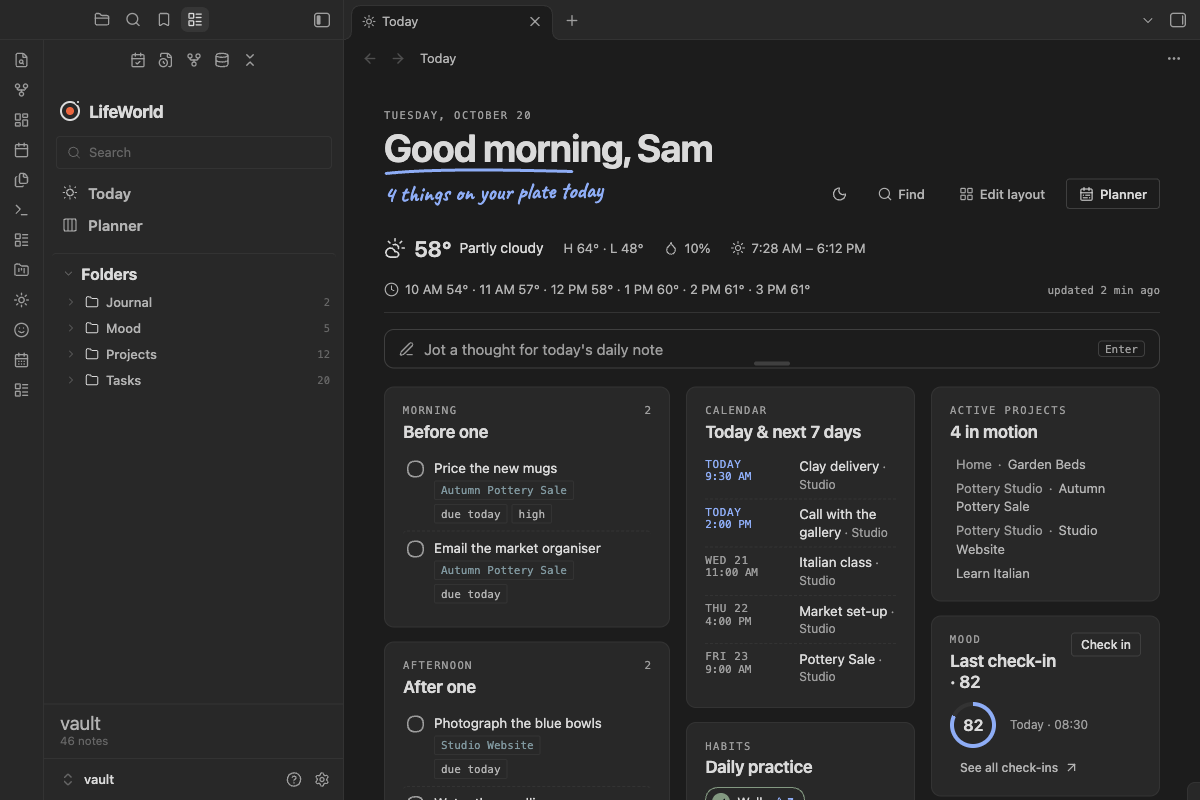Image resolution: width=1200 pixels, height=800 pixels.
Task: Click the 'Jot a thought' daily note field
Action: pyautogui.click(x=772, y=349)
